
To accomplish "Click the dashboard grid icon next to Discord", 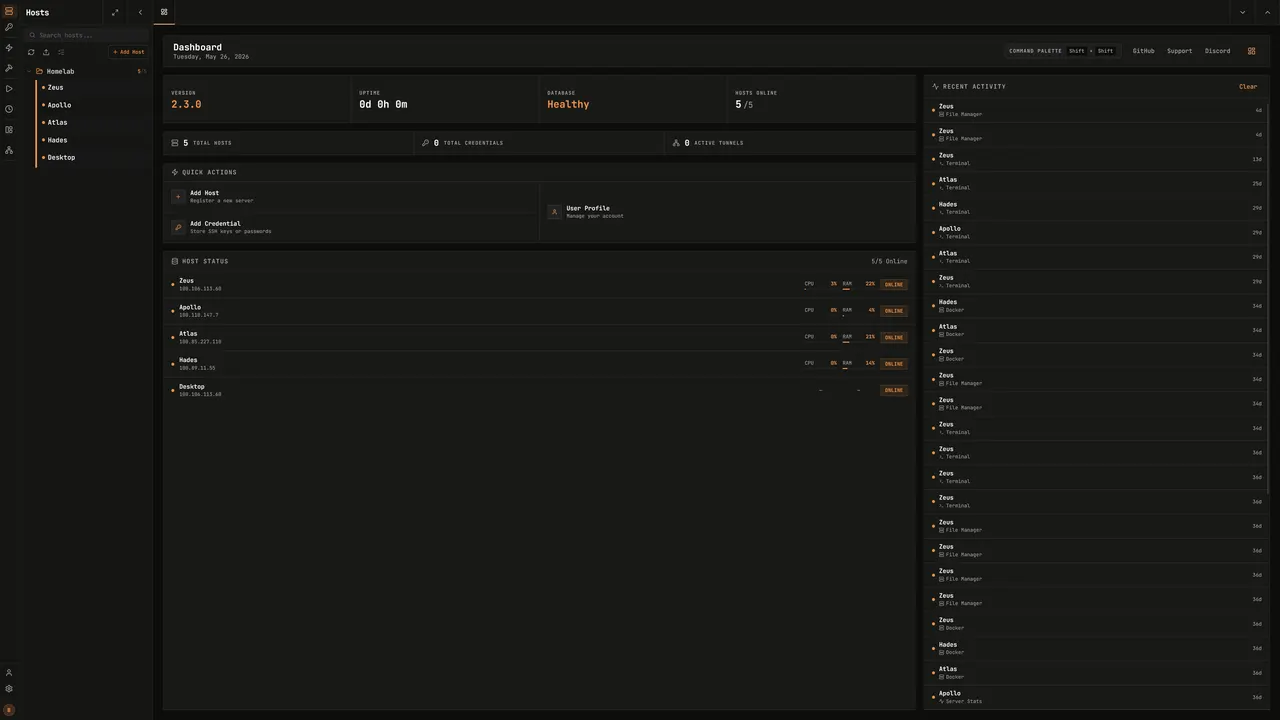I will (x=1251, y=51).
